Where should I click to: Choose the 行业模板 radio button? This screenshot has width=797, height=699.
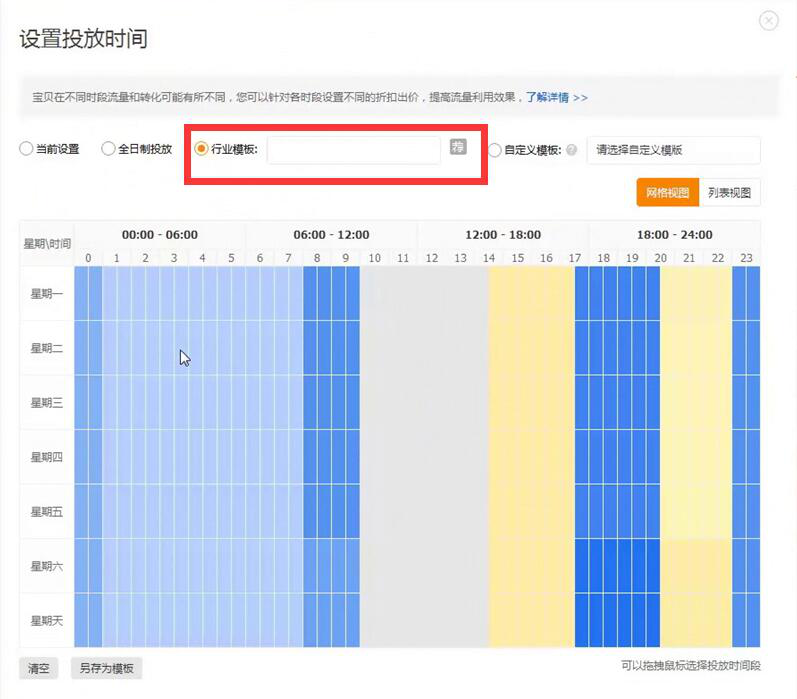(x=201, y=149)
